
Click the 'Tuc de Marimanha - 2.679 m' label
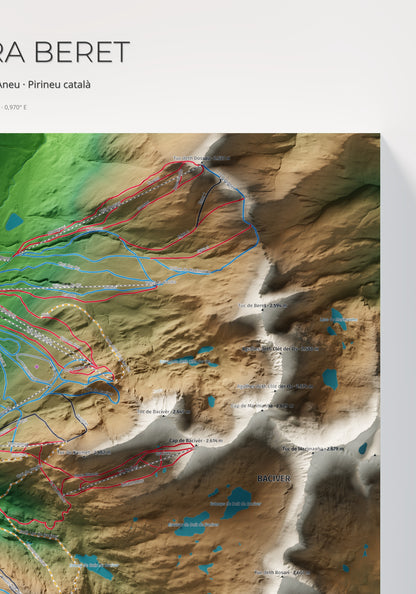[x=313, y=449]
